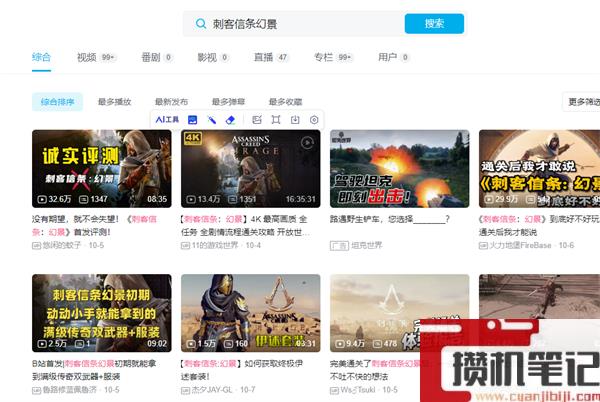Open the 诚实评测 video thumbnail
The image size is (600, 402).
click(x=102, y=169)
